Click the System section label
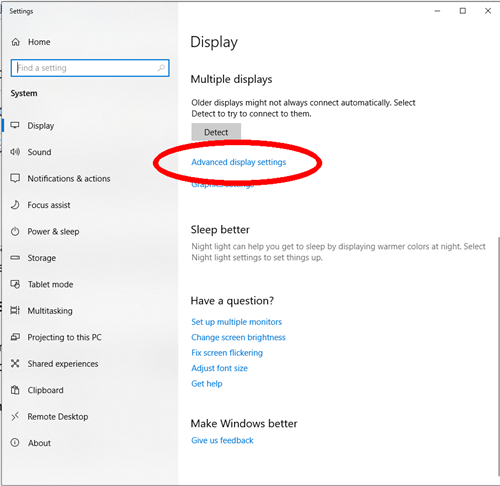This screenshot has height=486, width=500. [x=24, y=93]
